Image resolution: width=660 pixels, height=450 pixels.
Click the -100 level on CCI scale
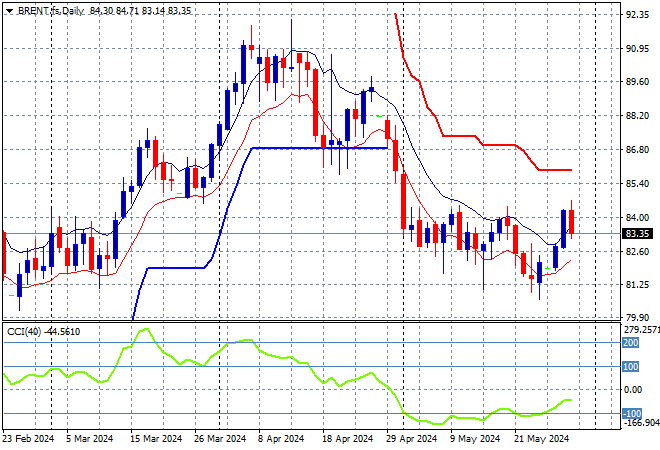pyautogui.click(x=631, y=413)
